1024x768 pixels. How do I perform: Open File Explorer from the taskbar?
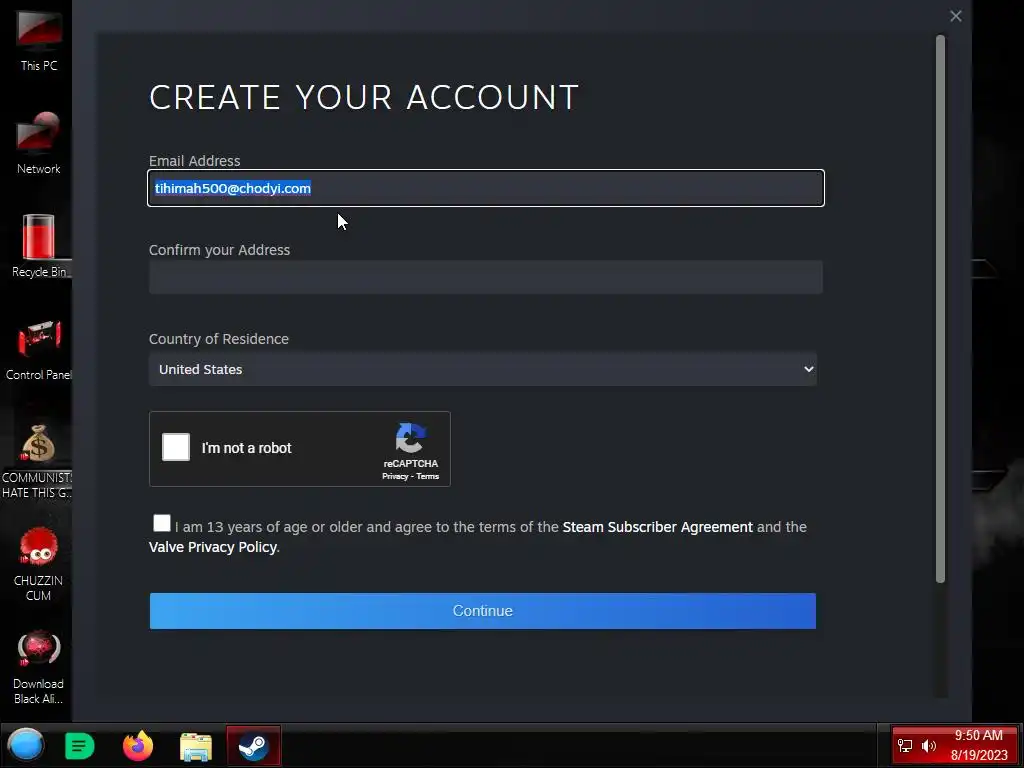tap(195, 746)
